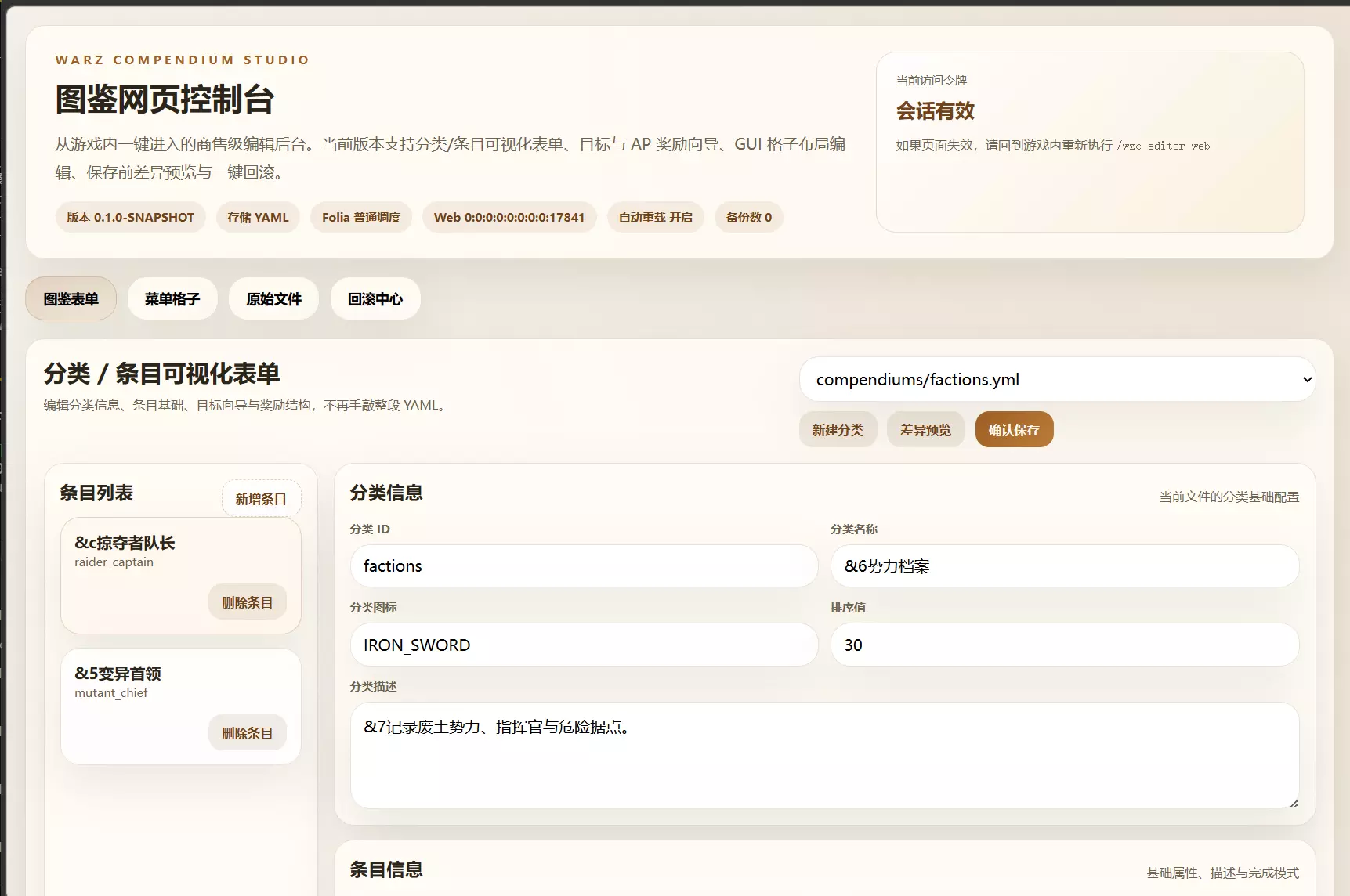Click the 会话有效 status text

[x=936, y=110]
